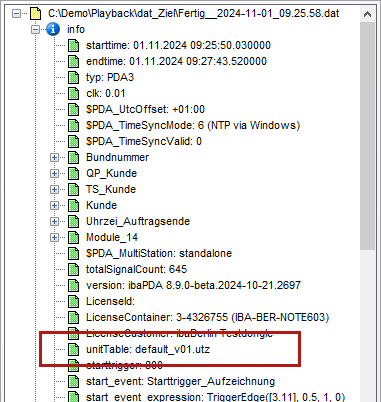The height and width of the screenshot is (402, 381).
Task: Click the green icon beside starttime entry
Action: point(74,45)
